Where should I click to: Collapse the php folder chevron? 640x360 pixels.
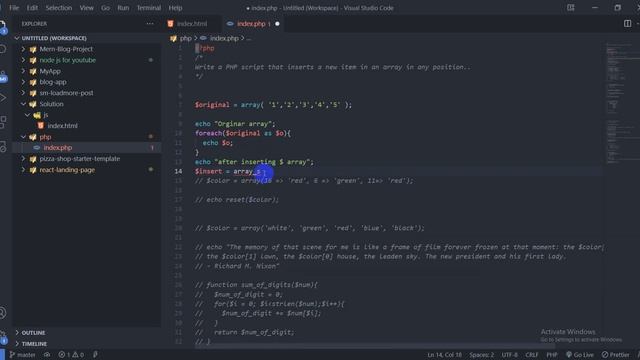pos(23,137)
